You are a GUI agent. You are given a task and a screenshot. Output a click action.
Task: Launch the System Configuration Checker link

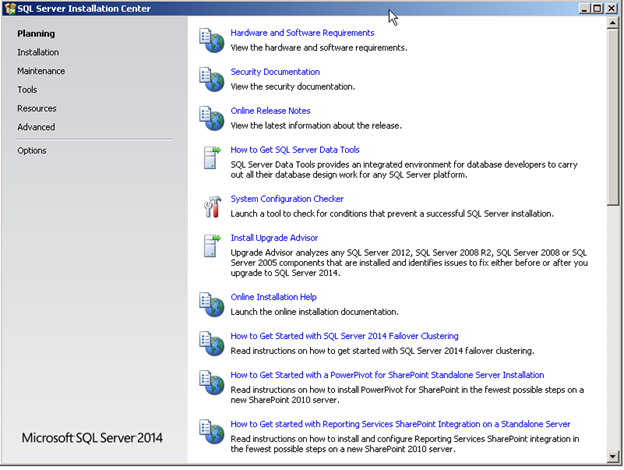click(x=287, y=199)
